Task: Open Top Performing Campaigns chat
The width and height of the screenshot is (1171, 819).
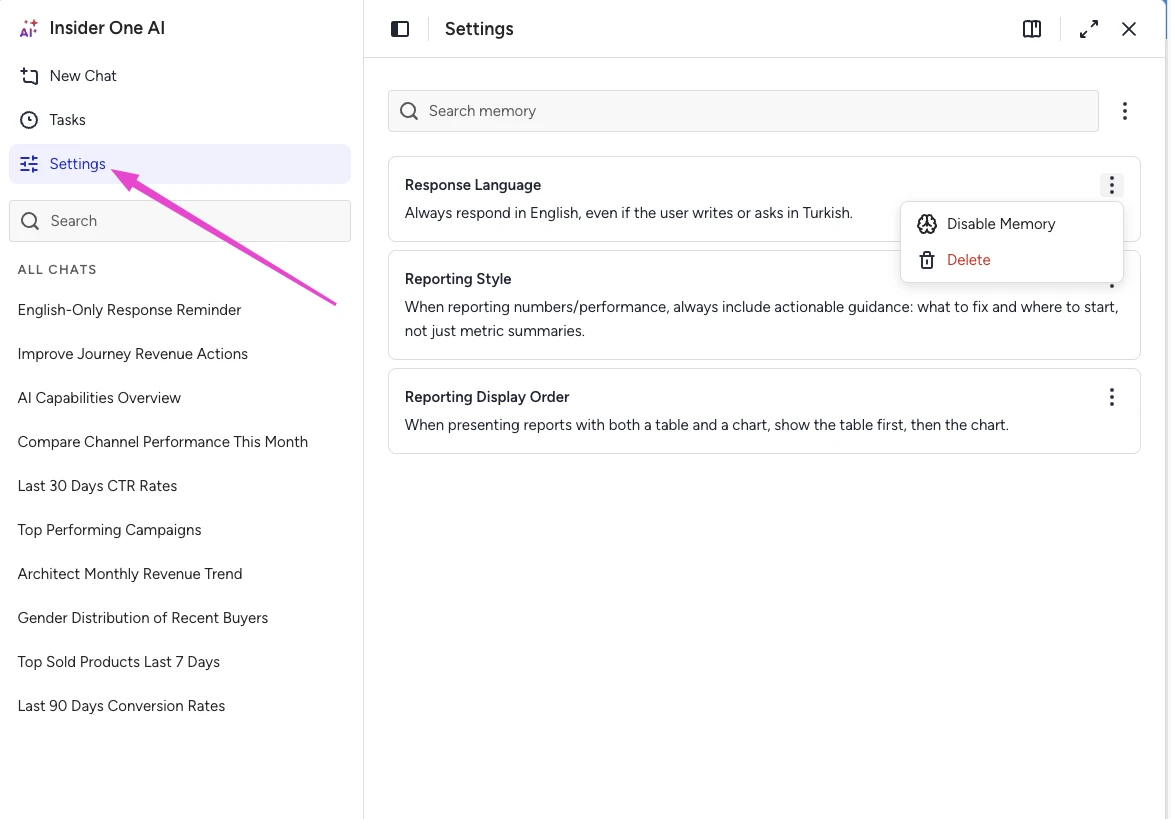Action: point(110,530)
